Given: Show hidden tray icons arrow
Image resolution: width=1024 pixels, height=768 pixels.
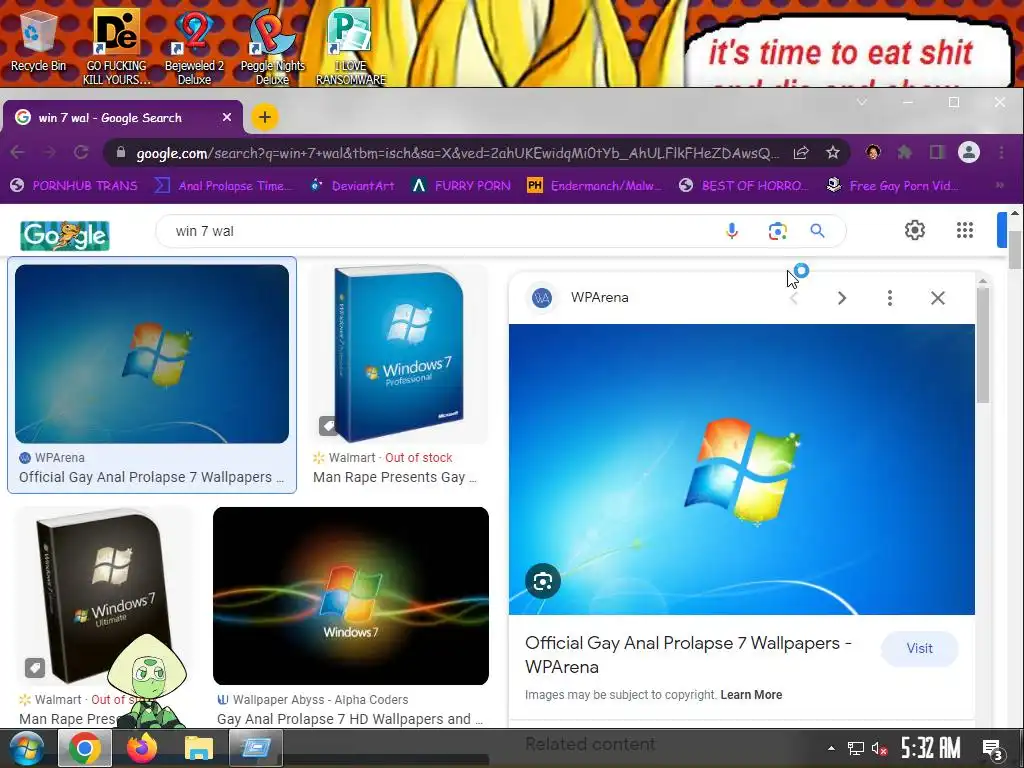Looking at the screenshot, I should coord(831,748).
